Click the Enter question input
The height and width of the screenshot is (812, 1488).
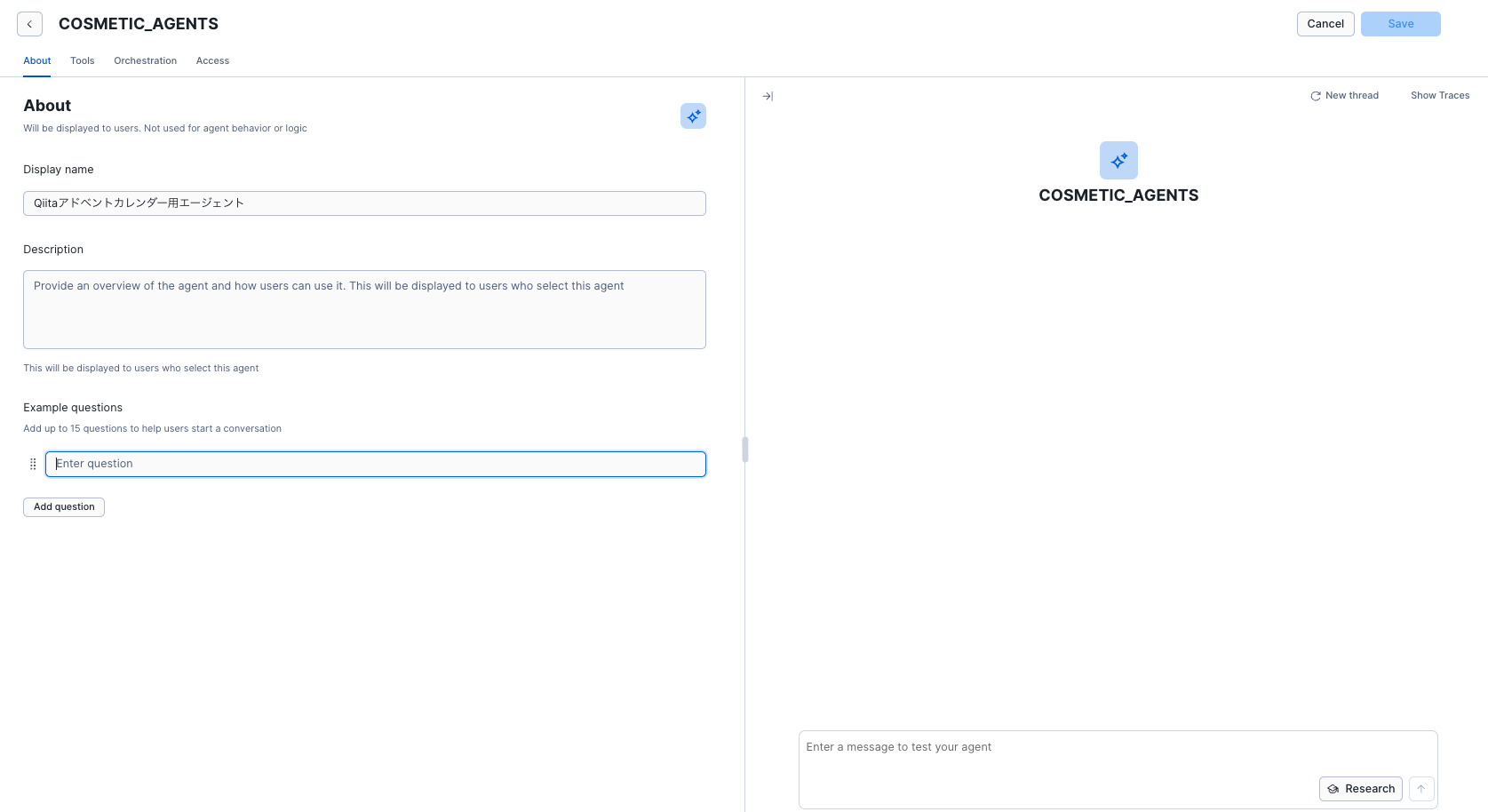pyautogui.click(x=376, y=464)
